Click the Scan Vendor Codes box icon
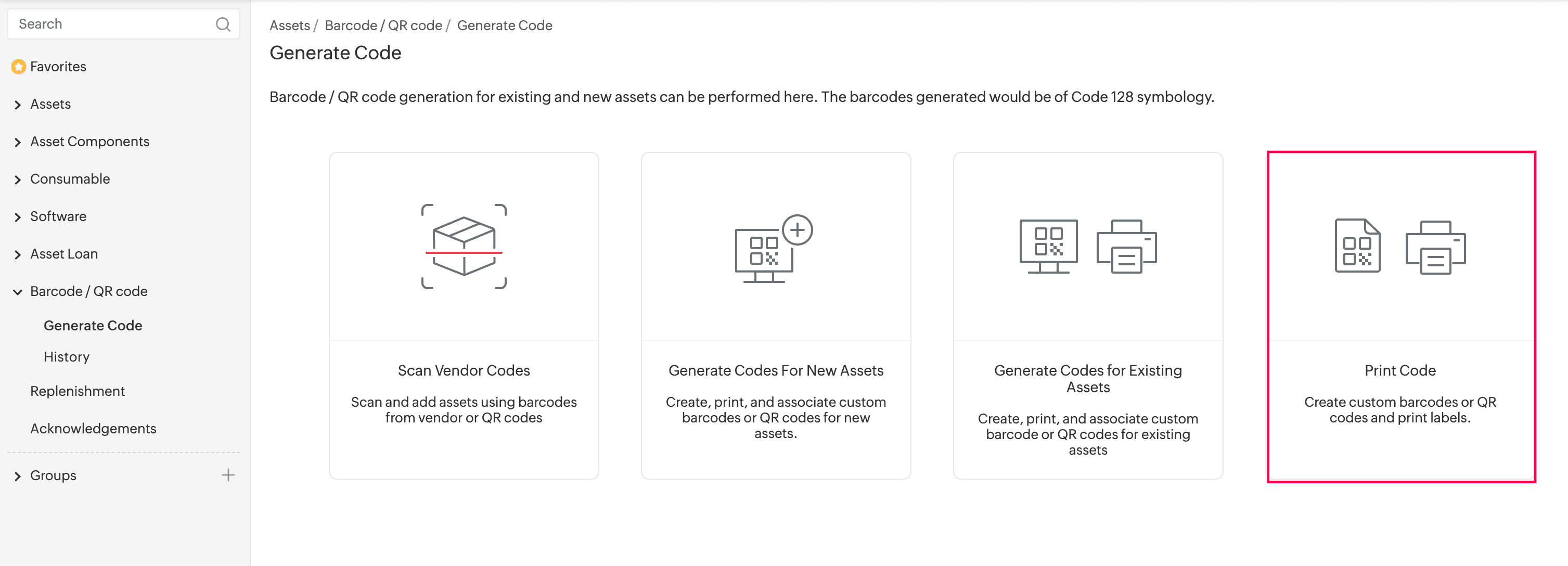This screenshot has height=566, width=1568. 464,247
